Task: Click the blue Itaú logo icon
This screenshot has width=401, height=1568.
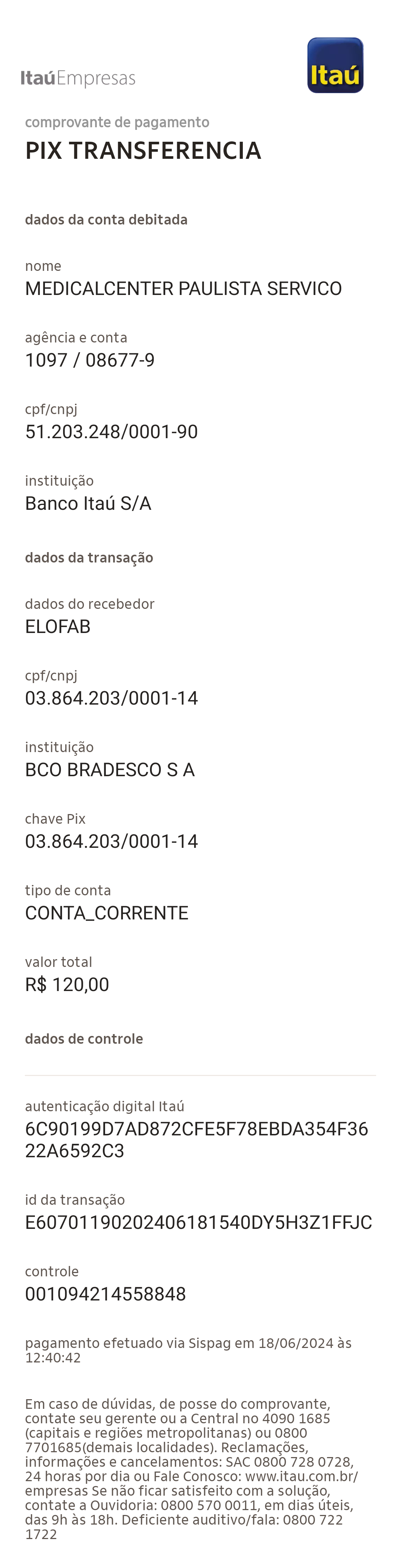Action: click(x=335, y=66)
